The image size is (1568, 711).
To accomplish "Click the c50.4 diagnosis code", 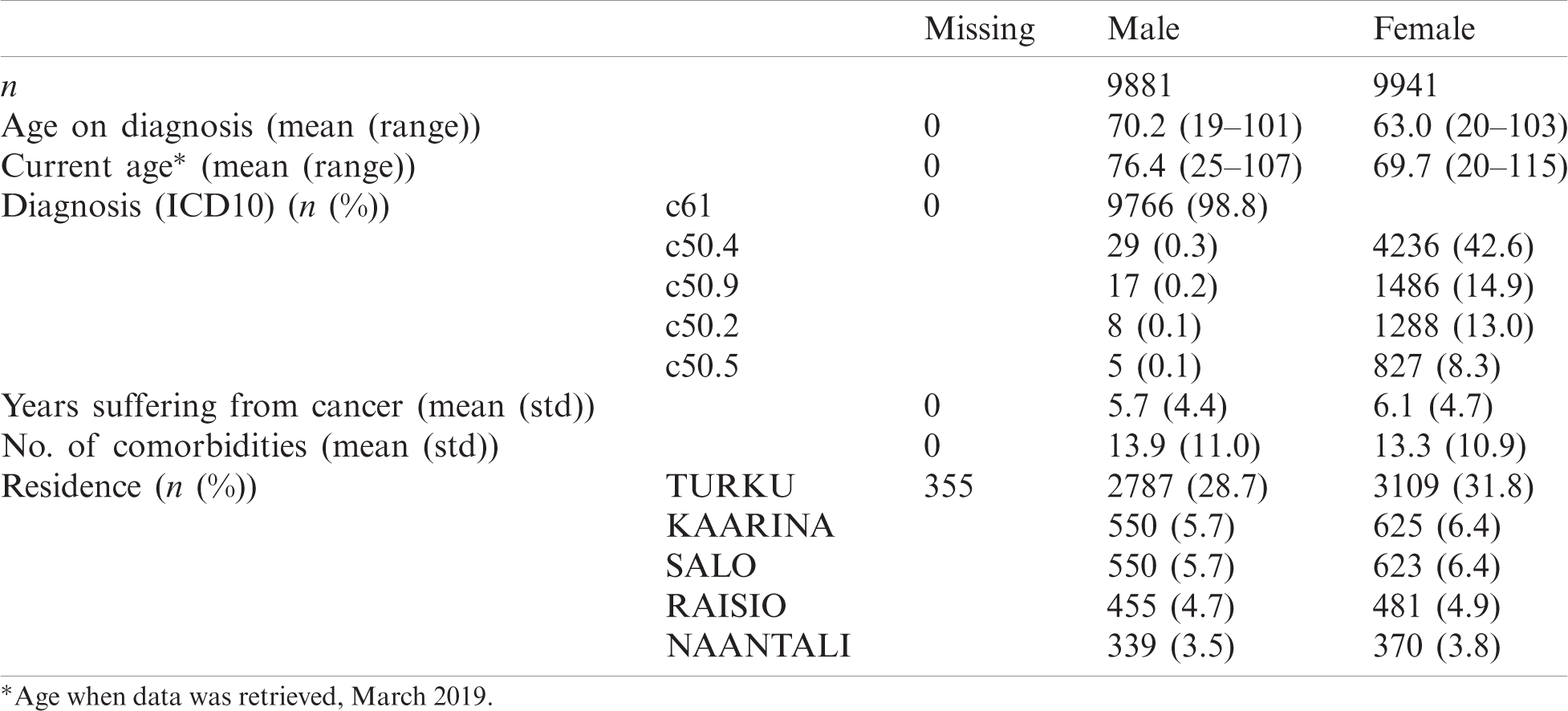I will pyautogui.click(x=702, y=246).
